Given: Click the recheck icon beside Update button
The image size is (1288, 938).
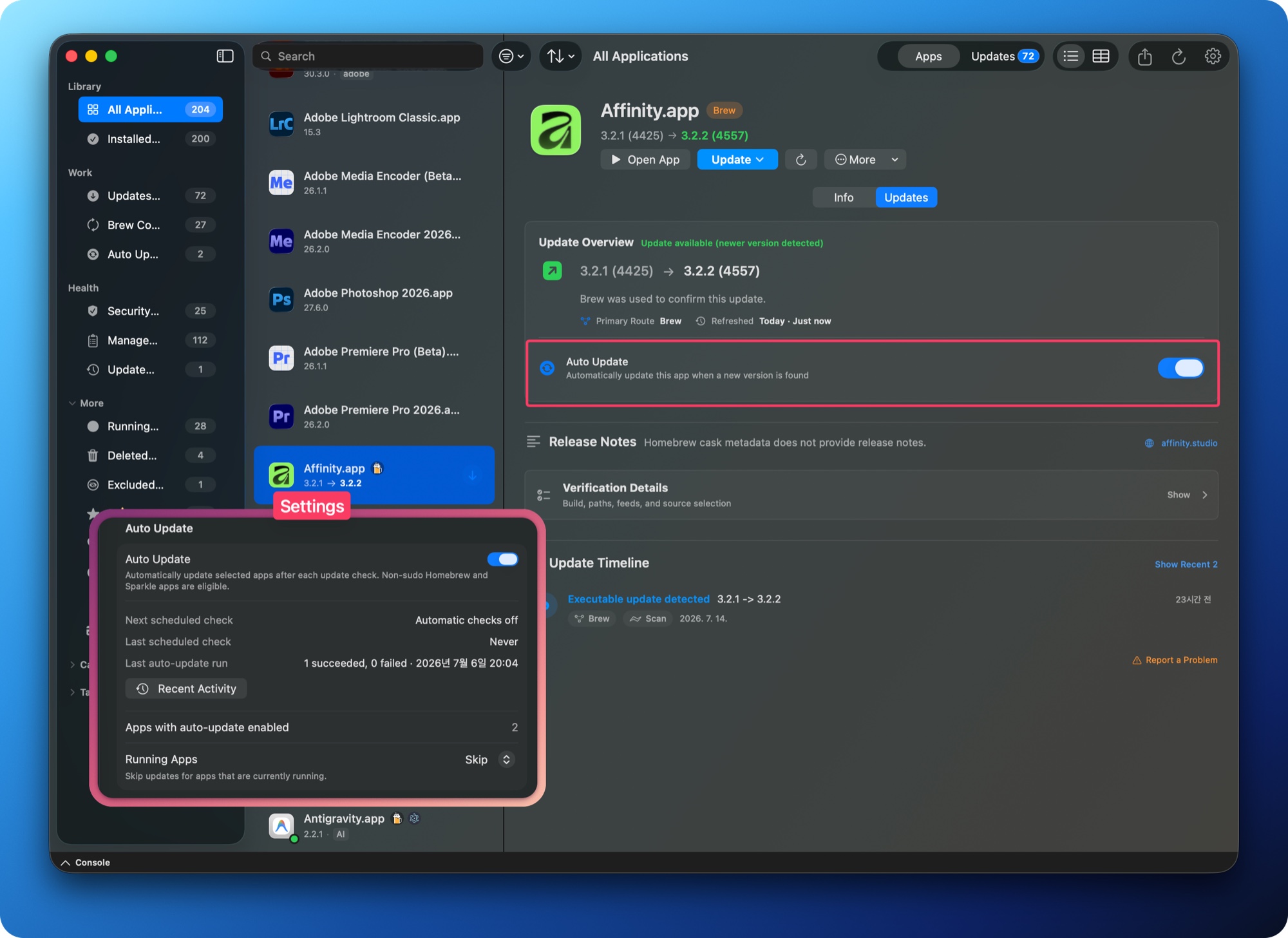Looking at the screenshot, I should click(x=800, y=160).
